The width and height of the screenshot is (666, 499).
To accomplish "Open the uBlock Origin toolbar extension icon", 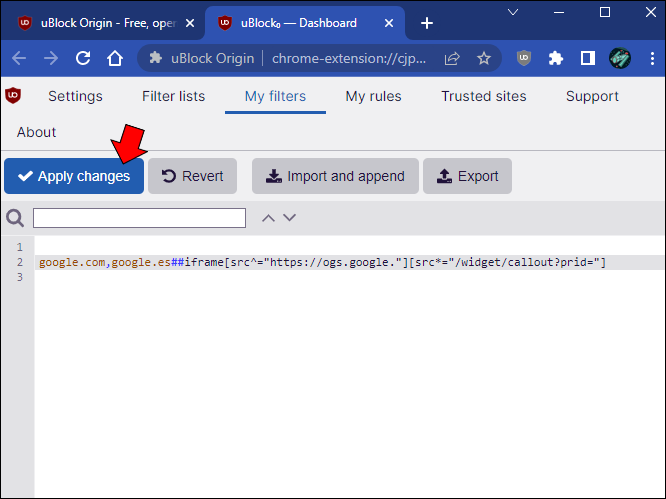I will point(524,58).
